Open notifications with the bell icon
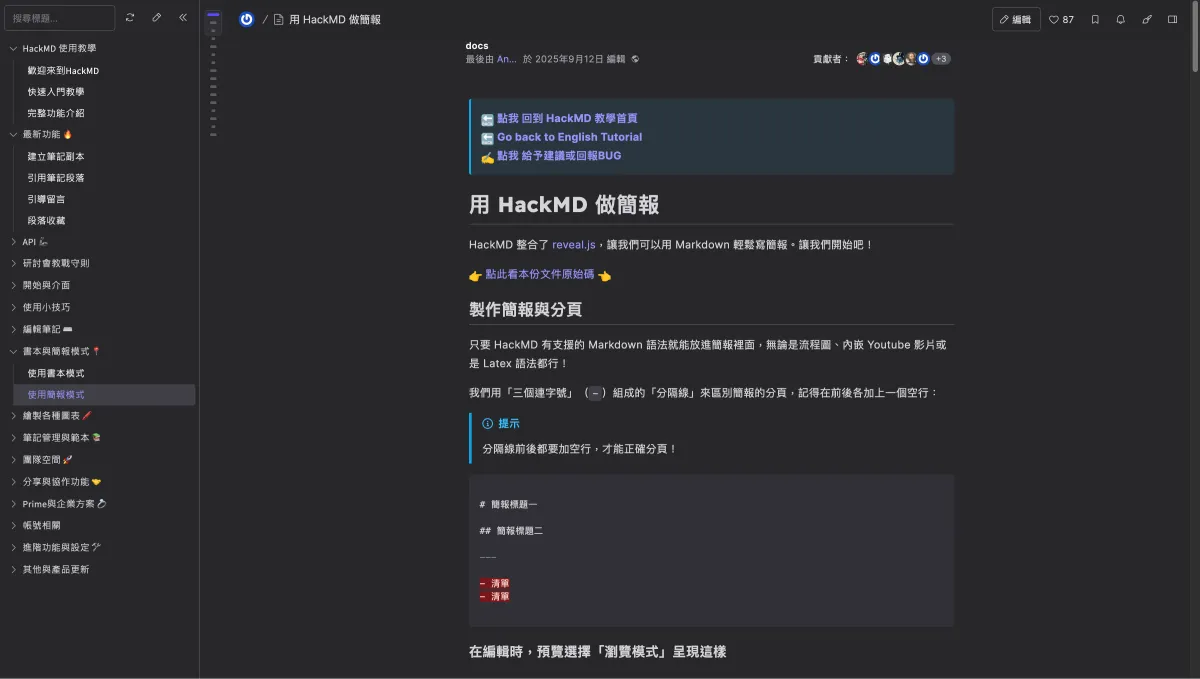 (x=1121, y=19)
